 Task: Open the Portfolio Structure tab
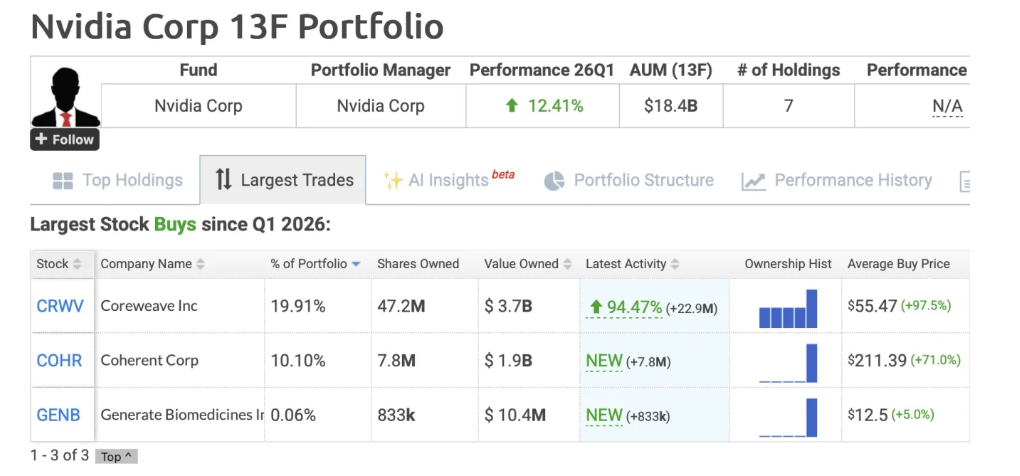click(x=629, y=180)
